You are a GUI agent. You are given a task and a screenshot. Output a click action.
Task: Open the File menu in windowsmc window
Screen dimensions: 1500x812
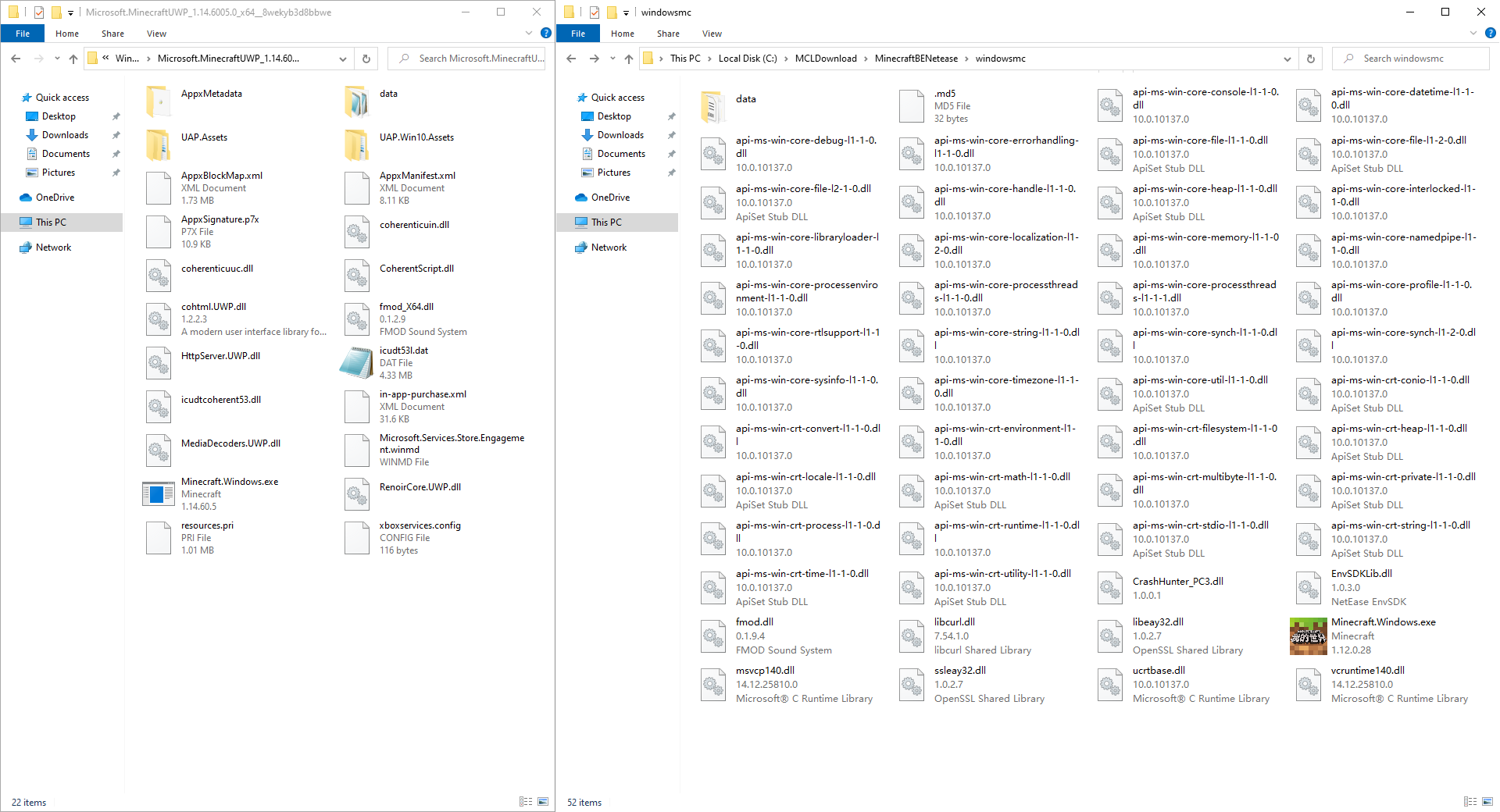point(578,34)
